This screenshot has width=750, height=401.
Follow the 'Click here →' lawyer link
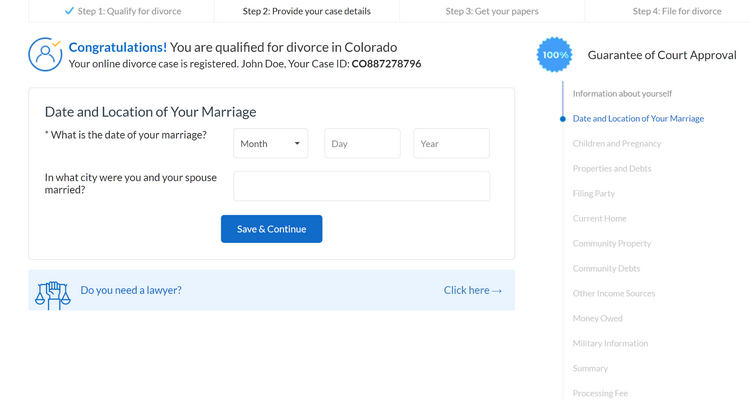click(x=472, y=290)
